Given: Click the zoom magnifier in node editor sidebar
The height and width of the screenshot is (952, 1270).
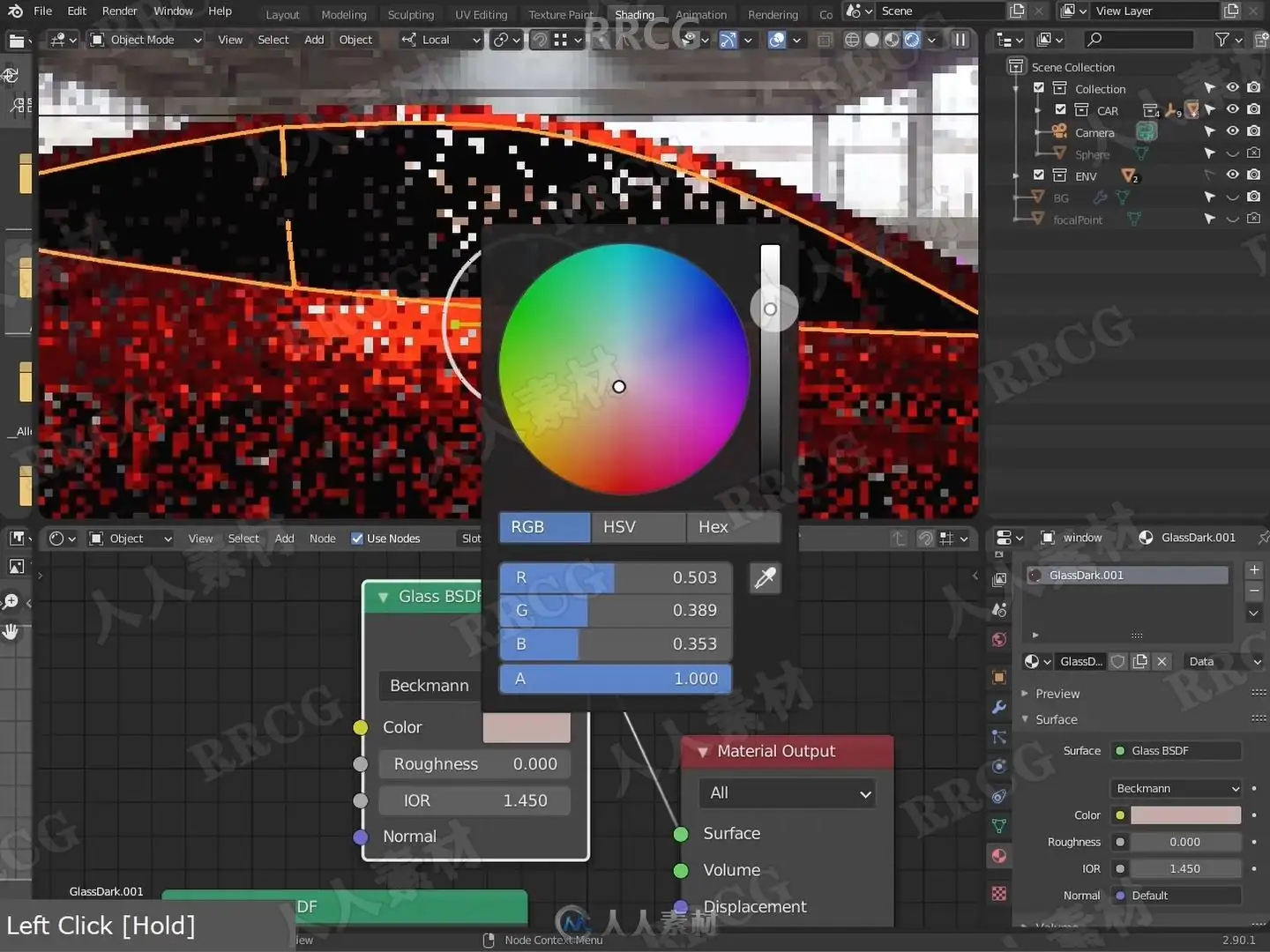Looking at the screenshot, I should point(11,602).
